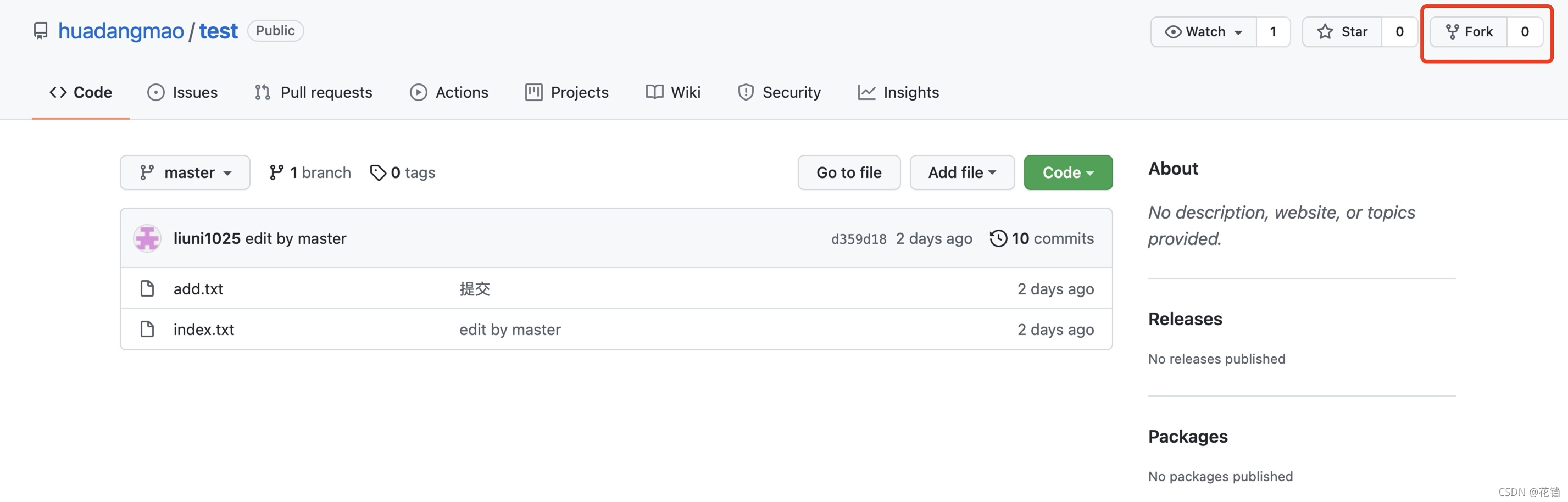Open the huadangmao owner profile link
This screenshot has width=1568, height=502.
tap(121, 31)
